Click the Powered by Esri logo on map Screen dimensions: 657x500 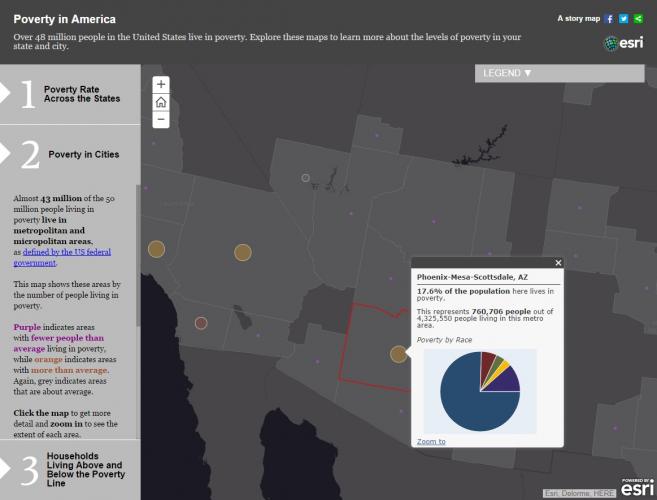coord(637,487)
